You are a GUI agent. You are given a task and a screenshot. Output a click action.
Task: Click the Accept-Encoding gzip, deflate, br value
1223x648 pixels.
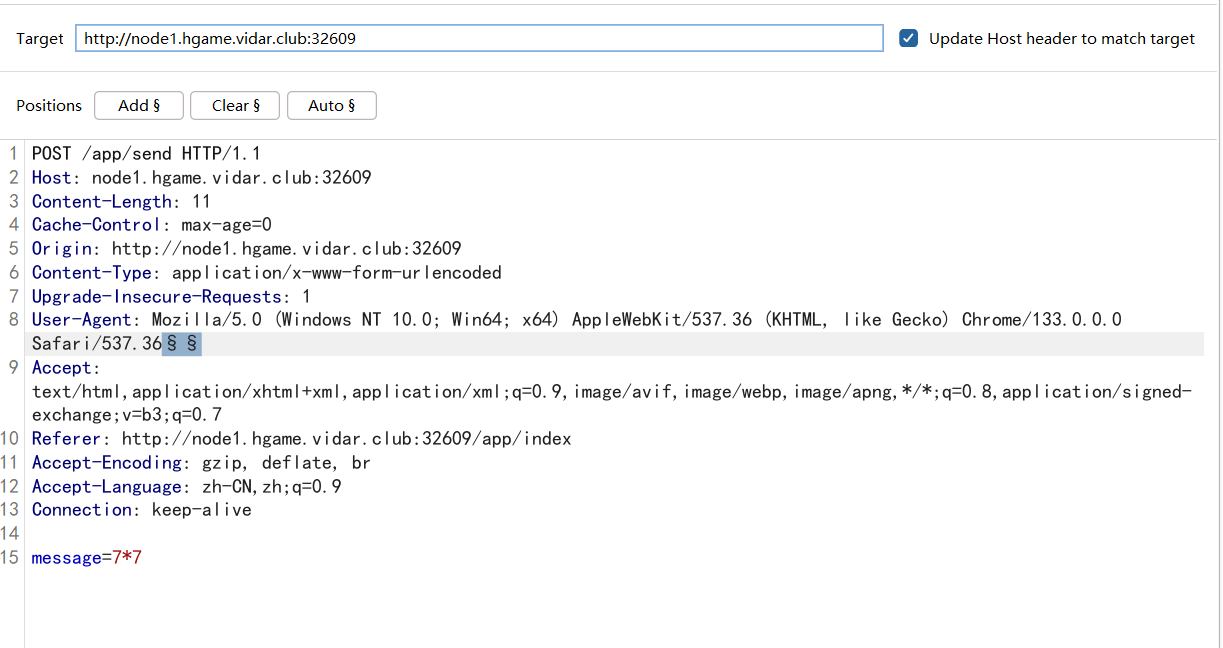click(286, 463)
